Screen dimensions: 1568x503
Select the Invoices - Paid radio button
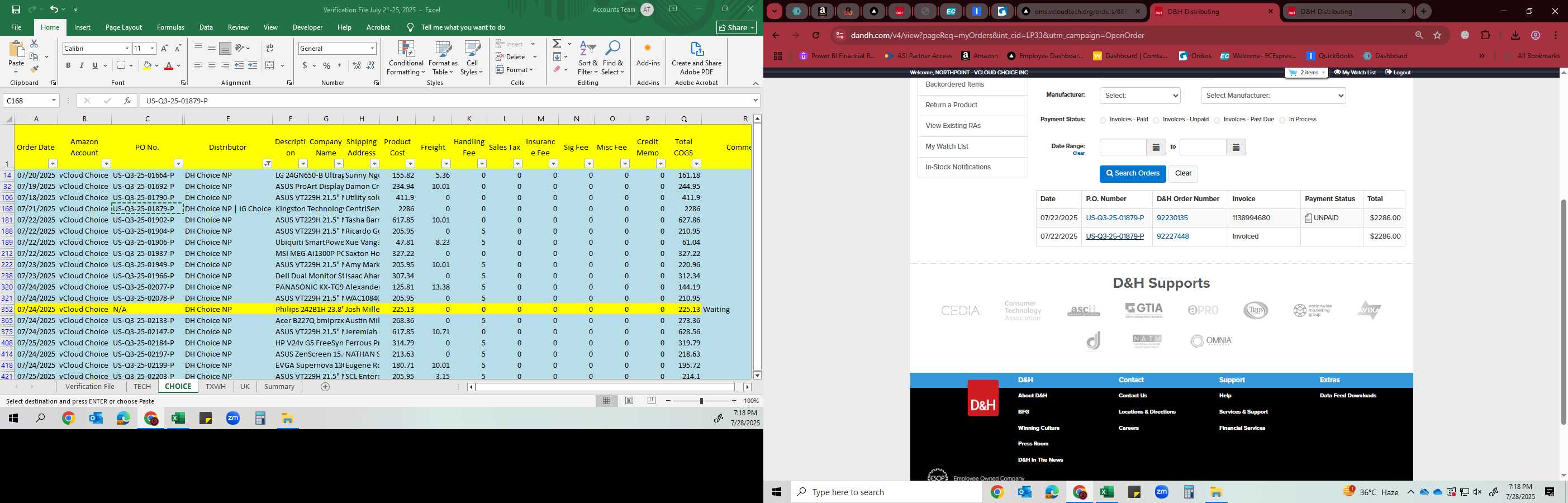click(1103, 121)
